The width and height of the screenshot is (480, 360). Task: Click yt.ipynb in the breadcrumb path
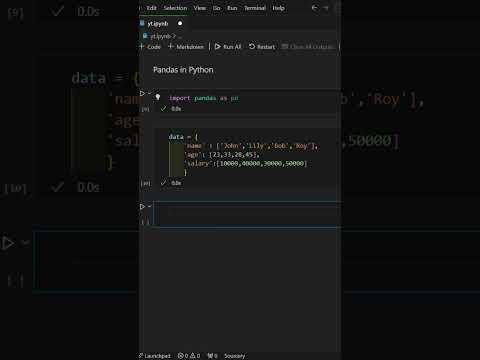click(160, 36)
